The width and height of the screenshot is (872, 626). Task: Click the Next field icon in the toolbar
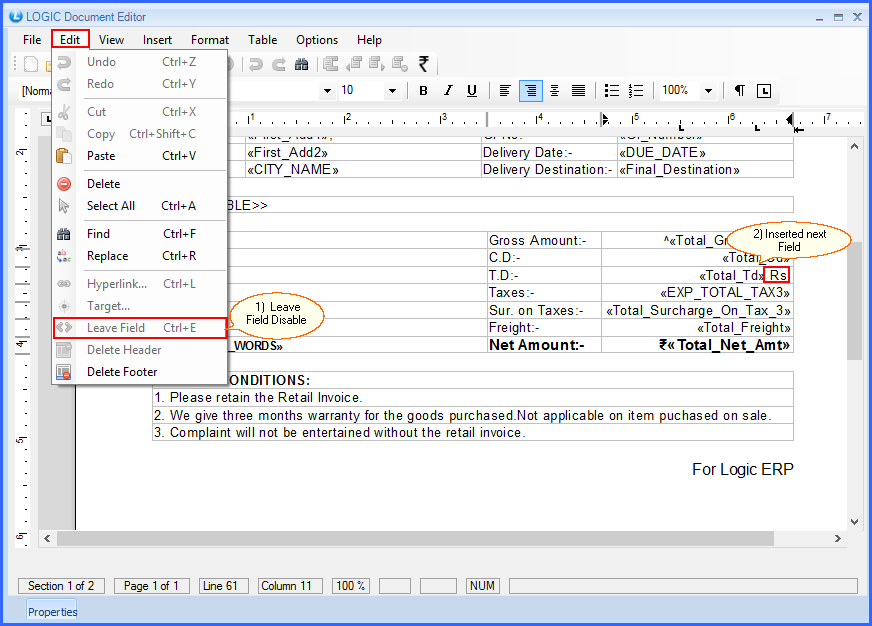pyautogui.click(x=377, y=64)
